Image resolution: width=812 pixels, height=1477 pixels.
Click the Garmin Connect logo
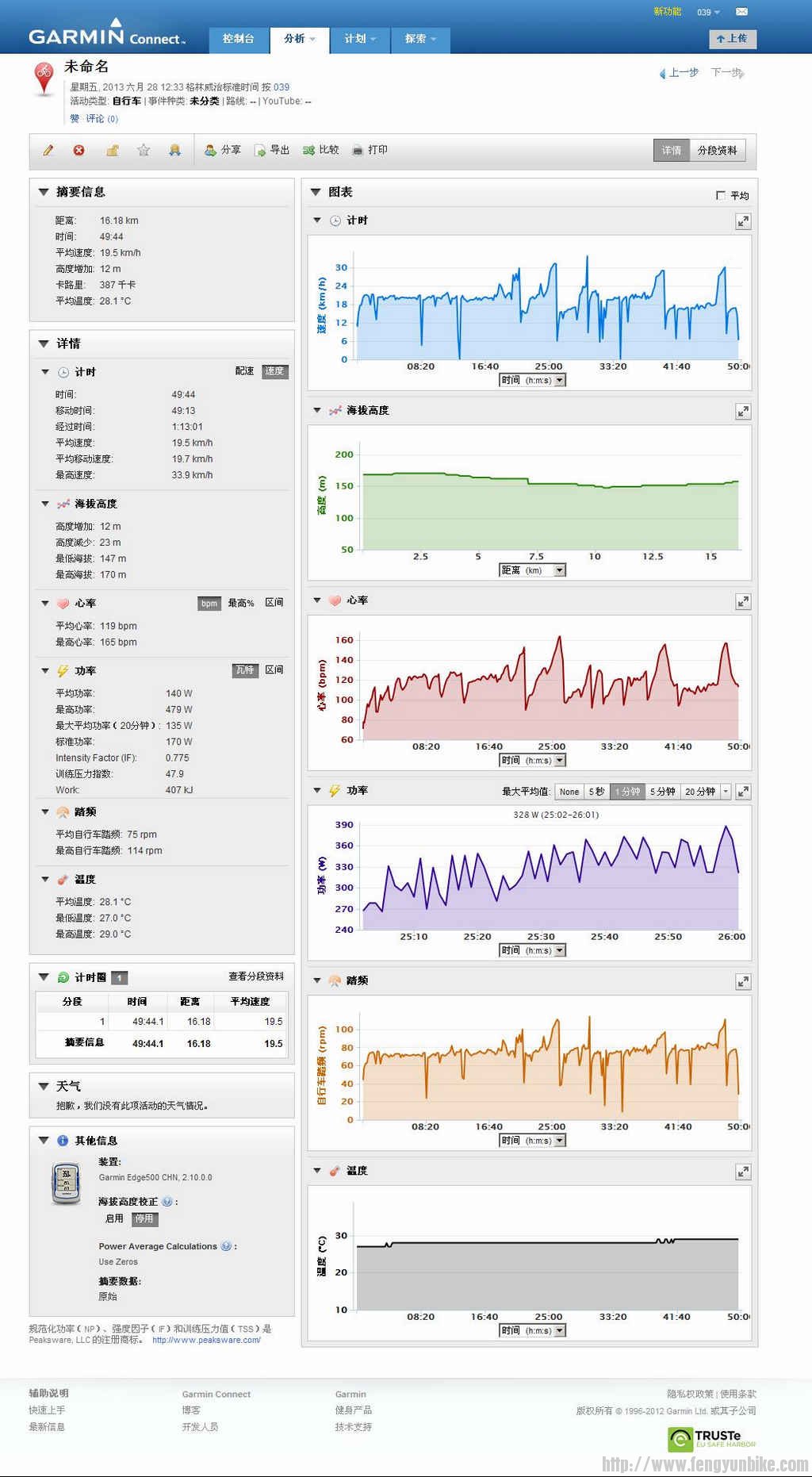click(x=106, y=33)
